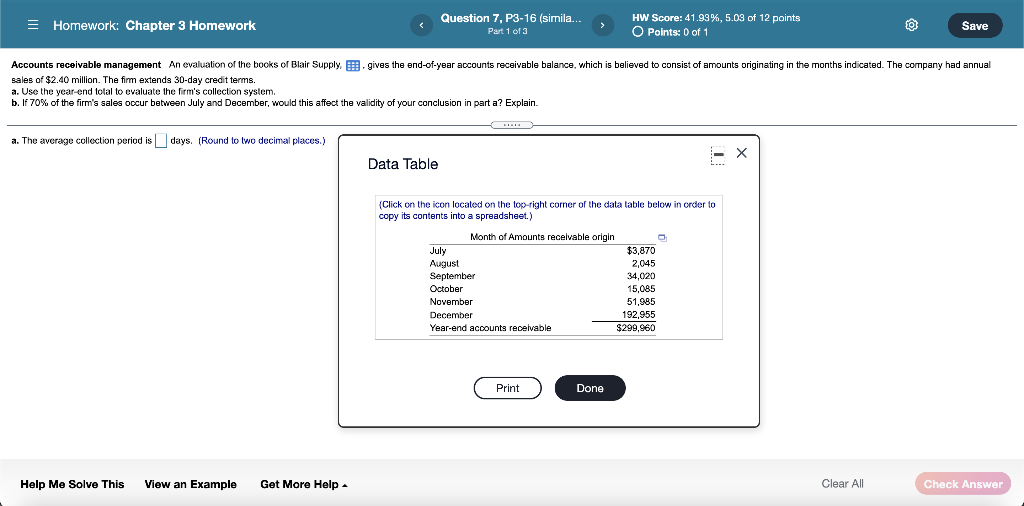Screen dimensions: 1024x506
Task: Click the Points: 0 of 1 indicator
Action: [671, 32]
